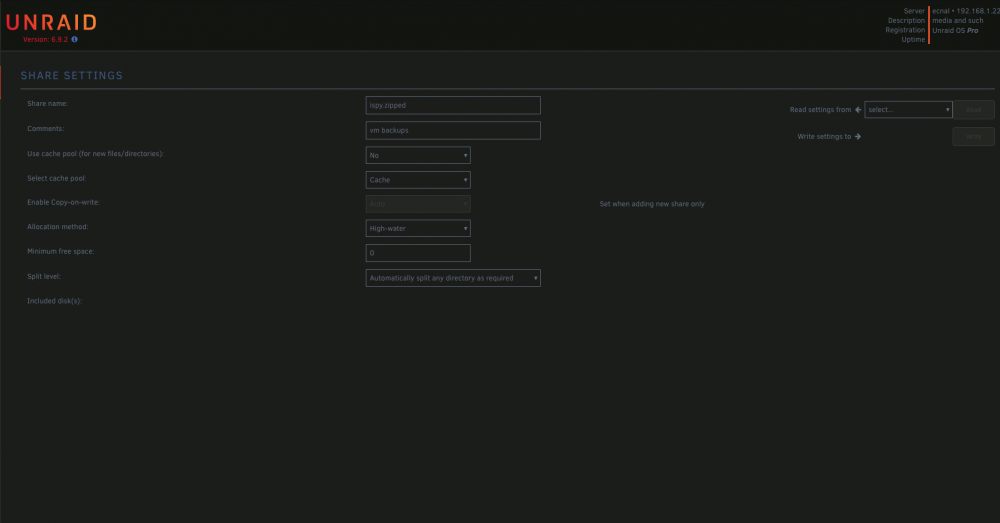
Task: Click the SHARE SETTINGS heading
Action: coord(71,75)
